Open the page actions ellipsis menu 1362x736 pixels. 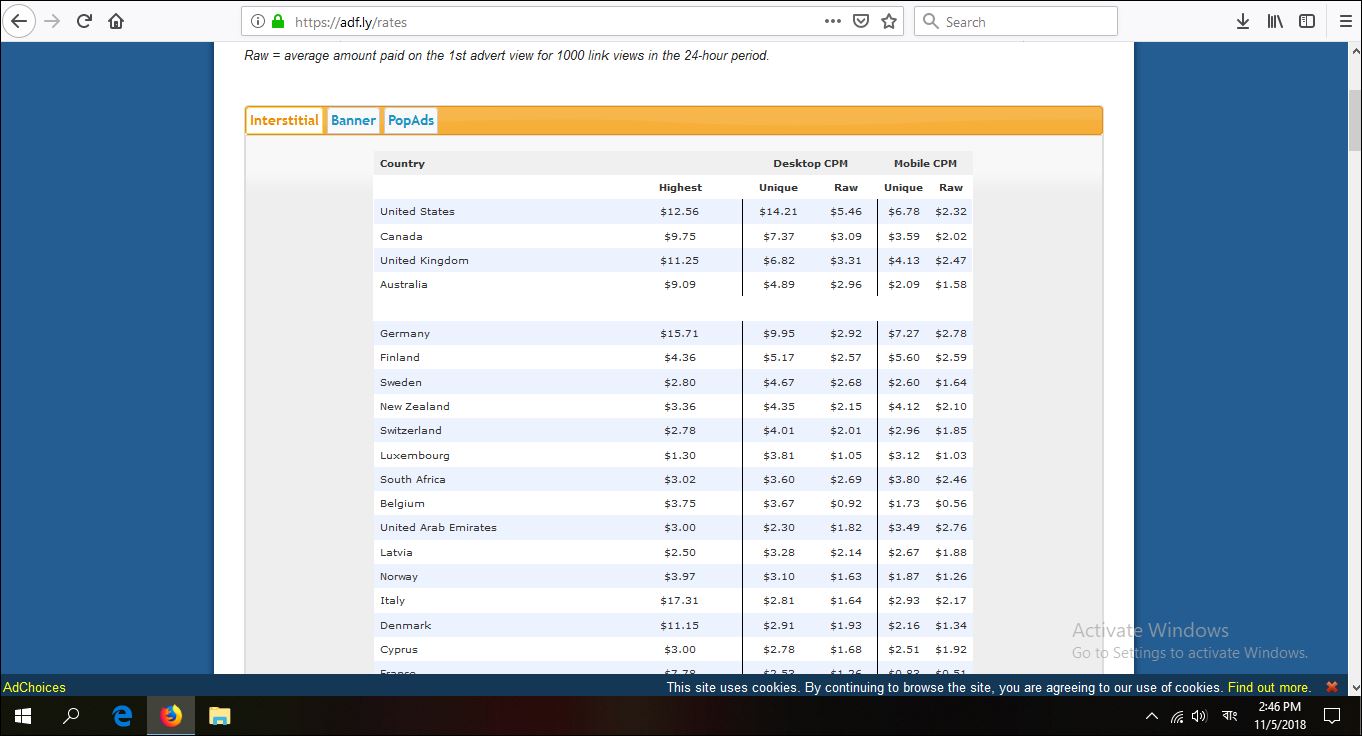coord(832,20)
